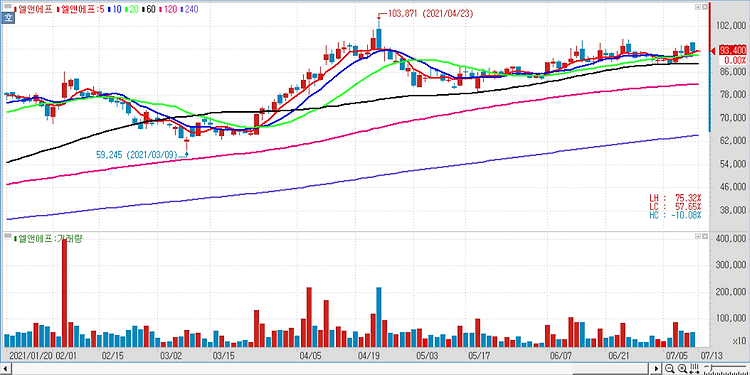Click the blue 호 button
This screenshot has width=750, height=375.
[8, 18]
